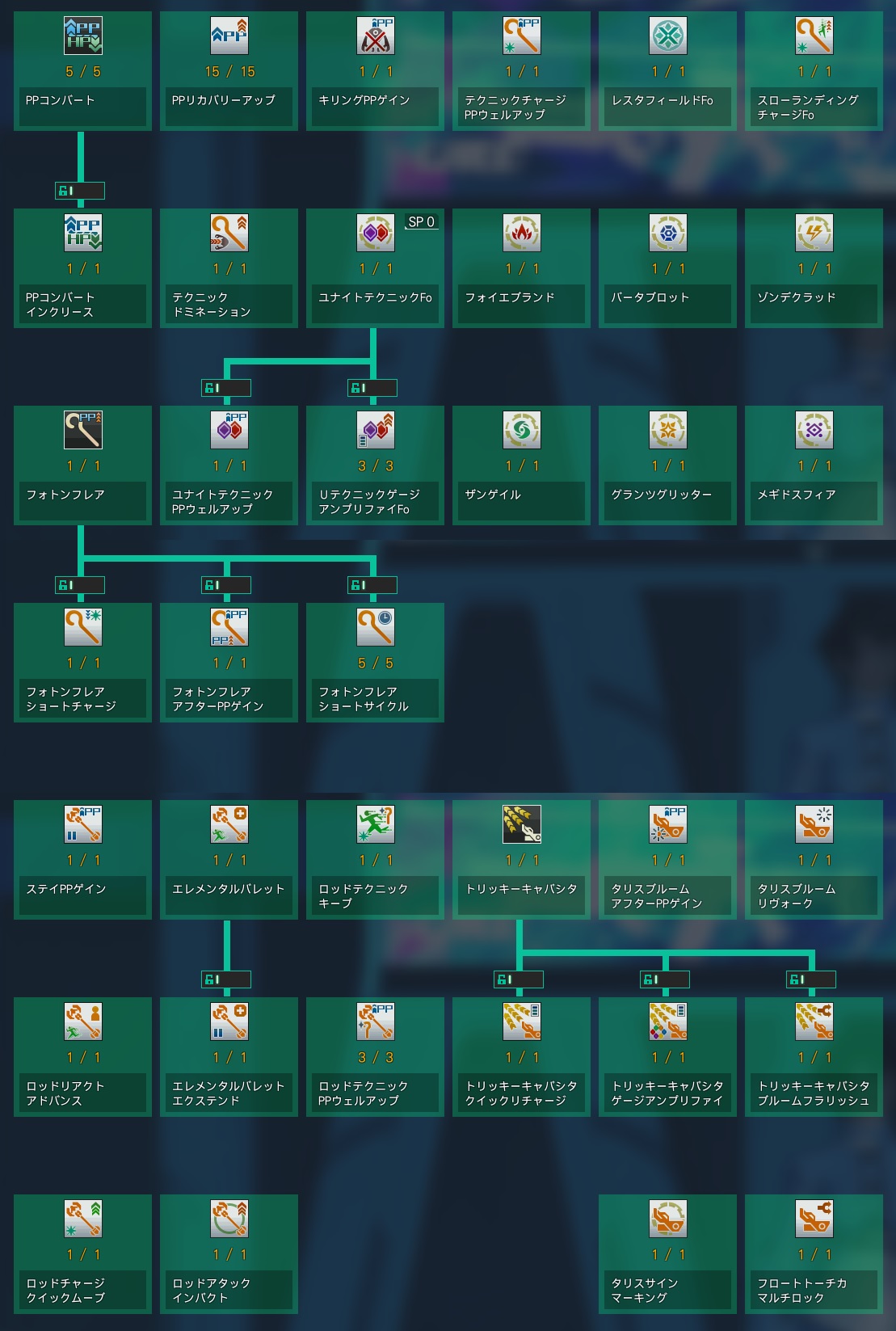Image resolution: width=896 pixels, height=1331 pixels.
Task: Click the キリングPPゲイン skill icon
Action: tap(376, 36)
